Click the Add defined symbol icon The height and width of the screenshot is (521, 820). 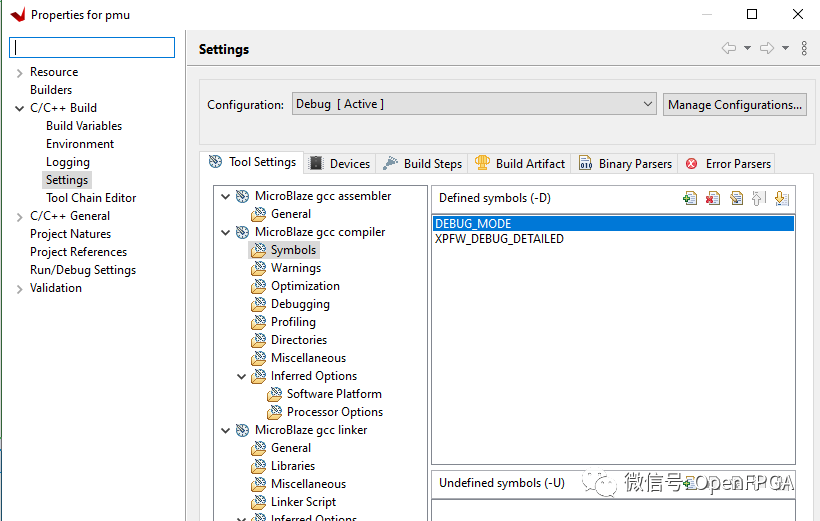(690, 198)
